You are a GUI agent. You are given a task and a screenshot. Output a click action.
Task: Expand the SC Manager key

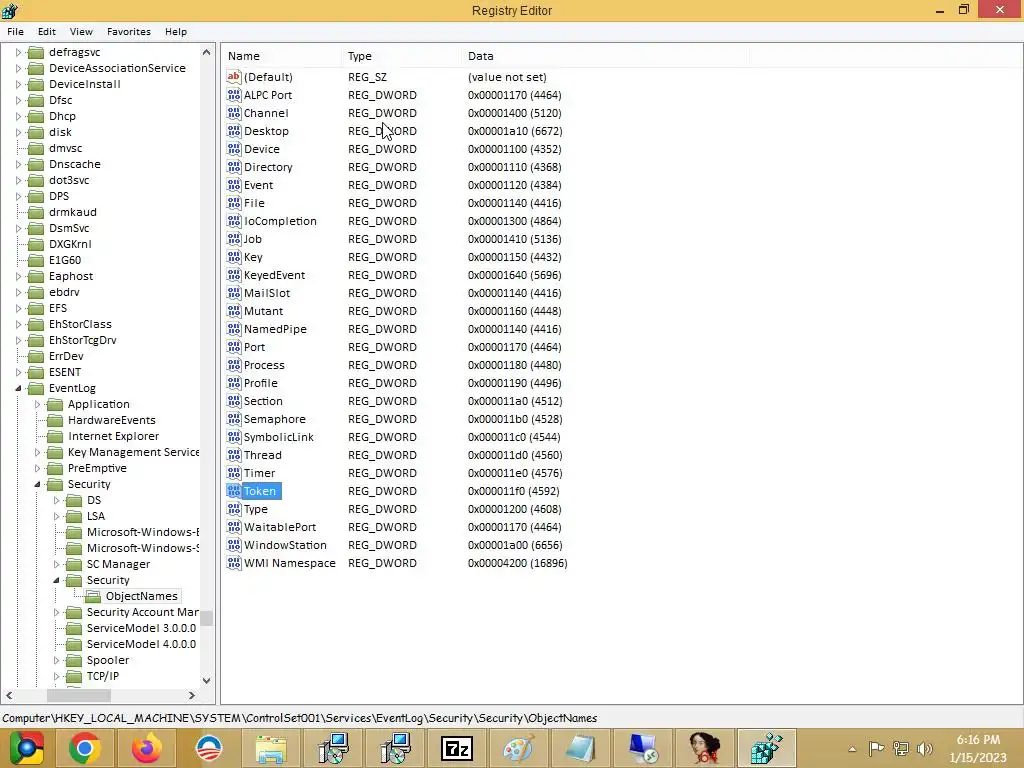tap(56, 564)
